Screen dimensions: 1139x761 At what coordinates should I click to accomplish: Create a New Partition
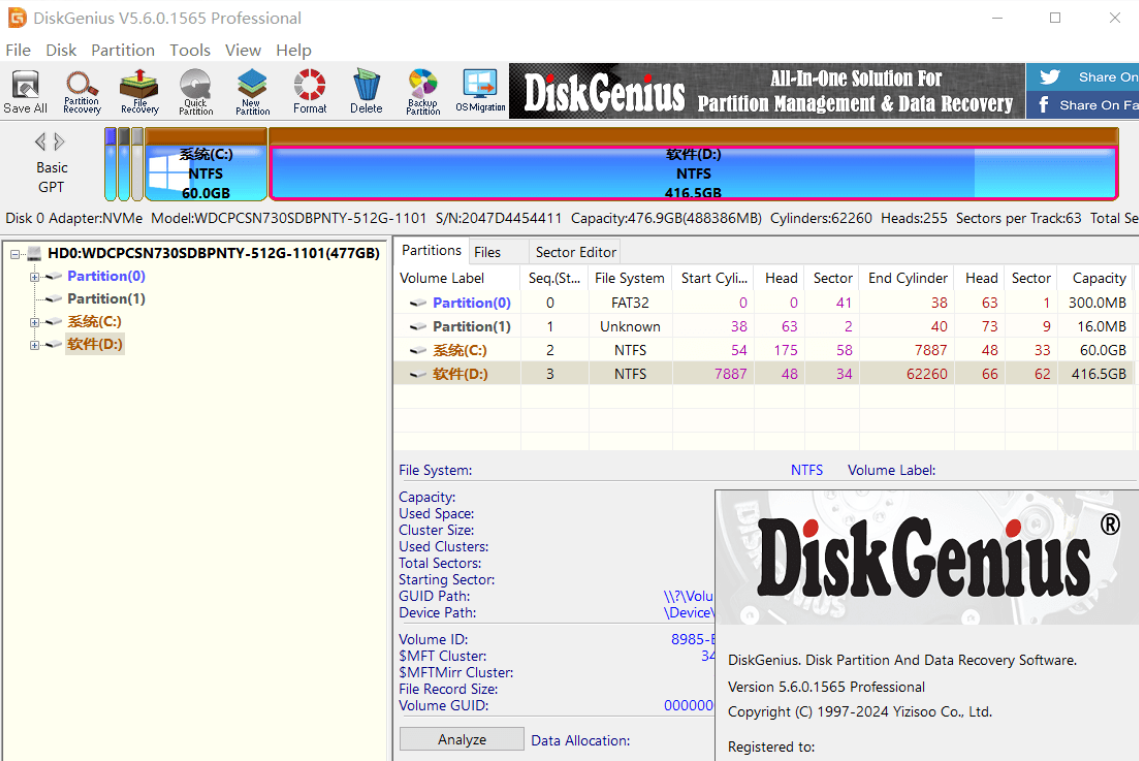(x=252, y=91)
